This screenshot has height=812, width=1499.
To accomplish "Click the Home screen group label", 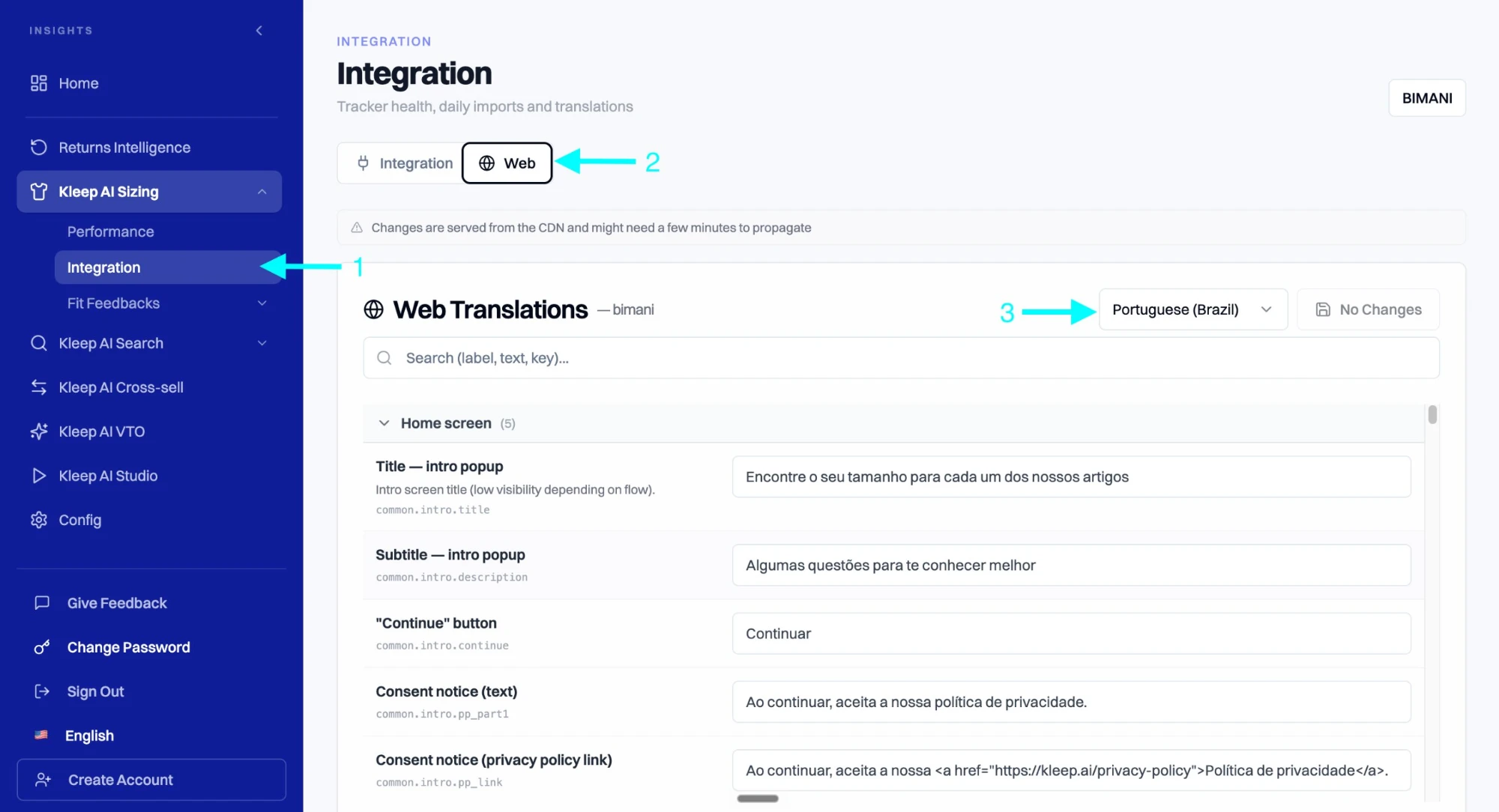I will (446, 423).
